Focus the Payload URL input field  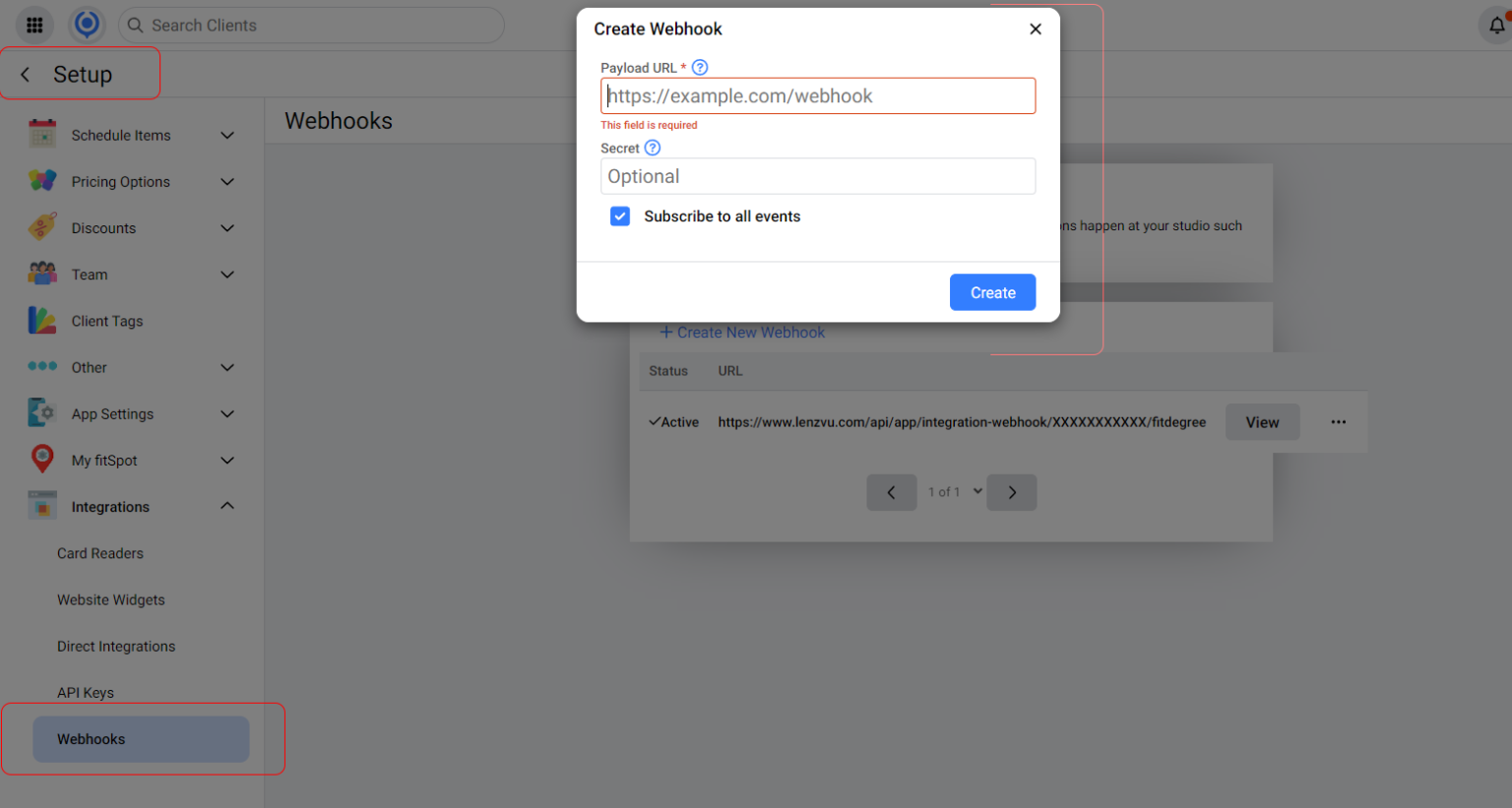coord(818,95)
